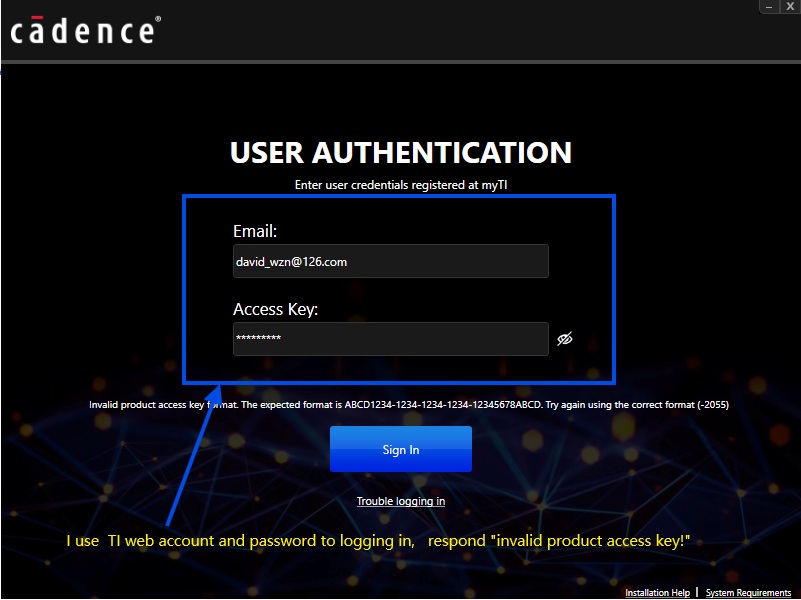Viewport: 801px width, 600px height.
Task: Open the Trouble logging in link
Action: 401,501
